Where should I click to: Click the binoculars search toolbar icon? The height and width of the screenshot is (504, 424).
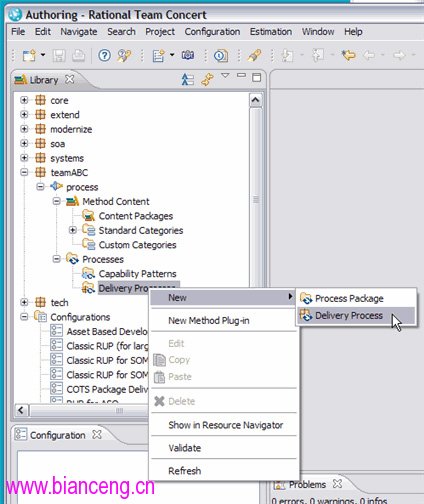pos(188,55)
